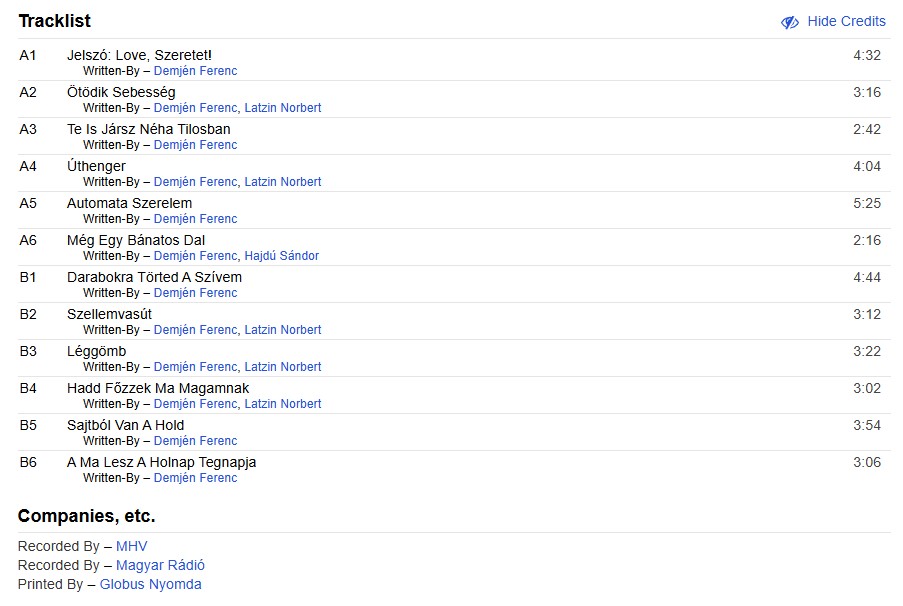Click Latzin Norbert credit under Szellemvasút
The image size is (903, 606).
coord(283,330)
